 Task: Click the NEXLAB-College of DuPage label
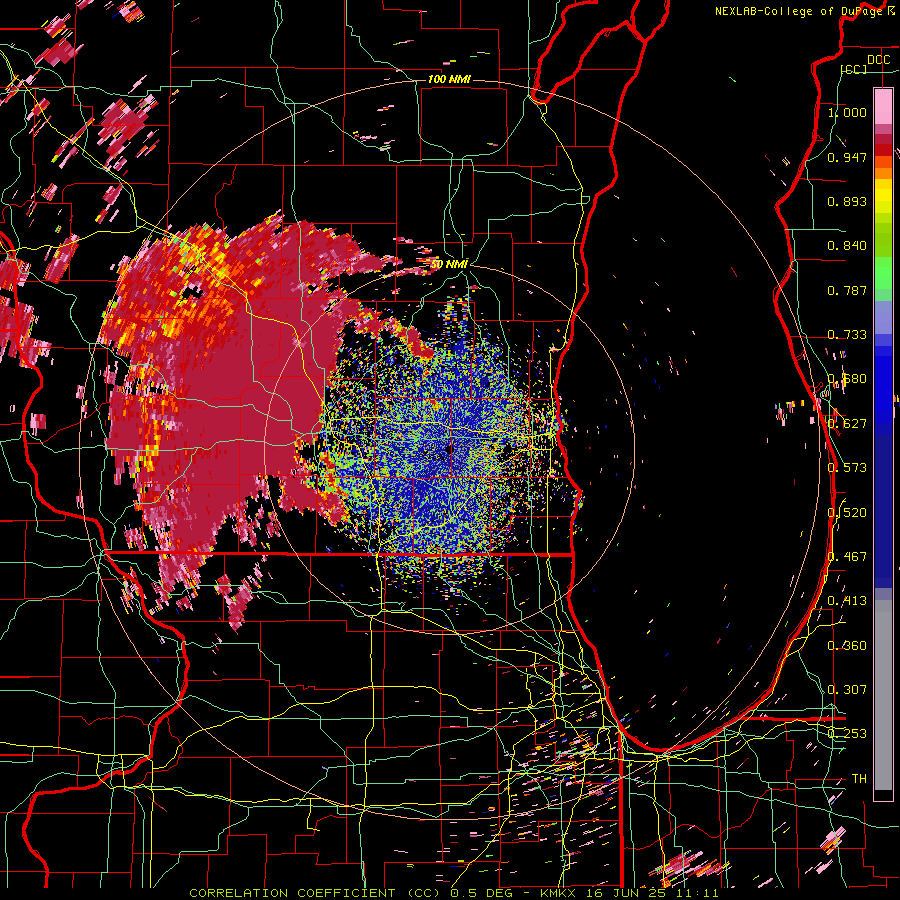coord(798,11)
